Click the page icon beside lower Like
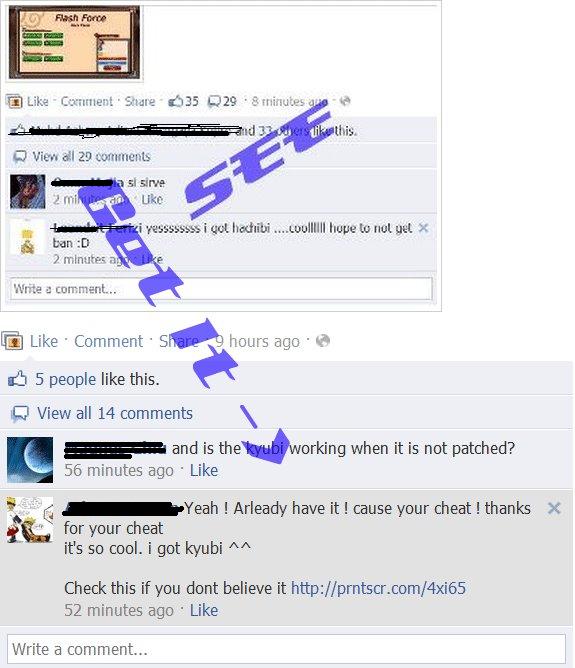This screenshot has height=668, width=575. (x=13, y=341)
